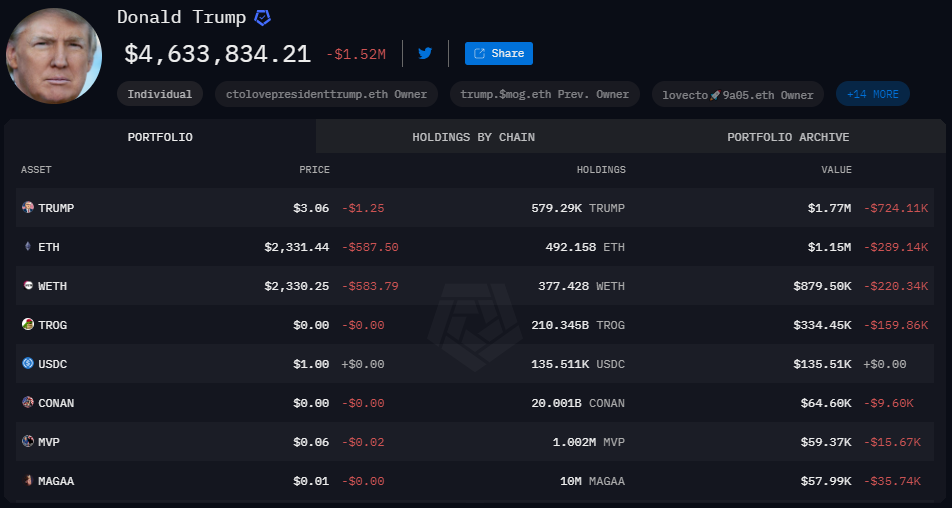
Task: Click the MVP token icon
Action: [28, 442]
